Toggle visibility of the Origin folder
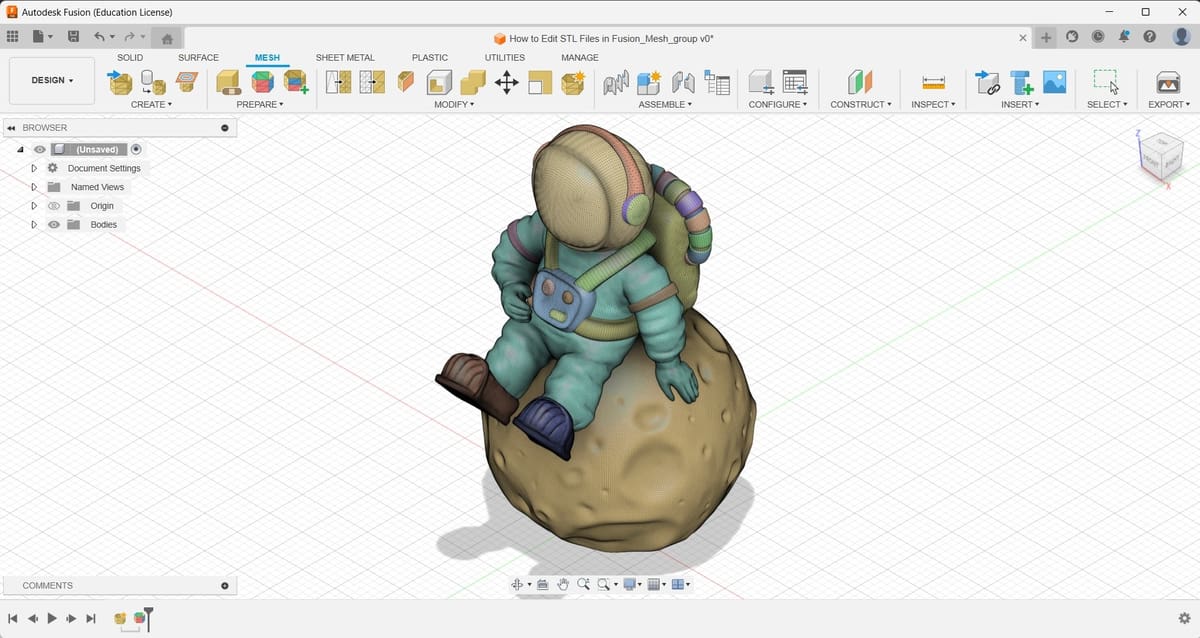The width and height of the screenshot is (1200, 638). [x=54, y=206]
